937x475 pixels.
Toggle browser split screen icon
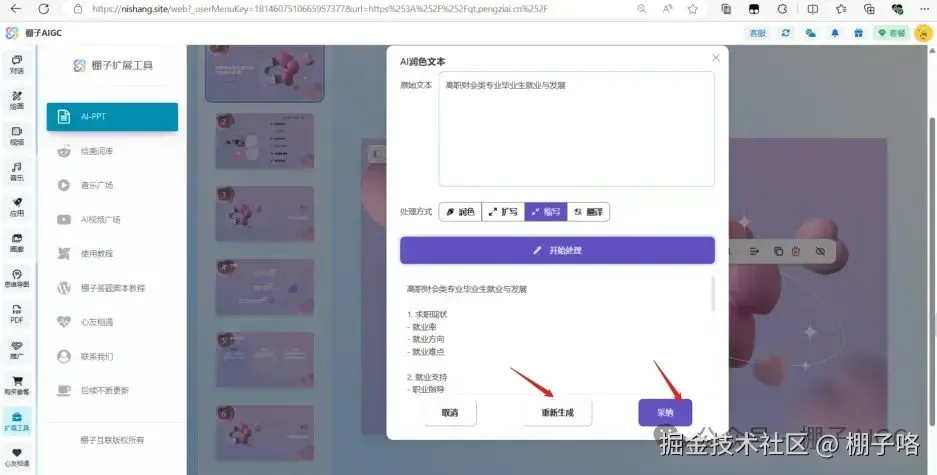tap(813, 9)
